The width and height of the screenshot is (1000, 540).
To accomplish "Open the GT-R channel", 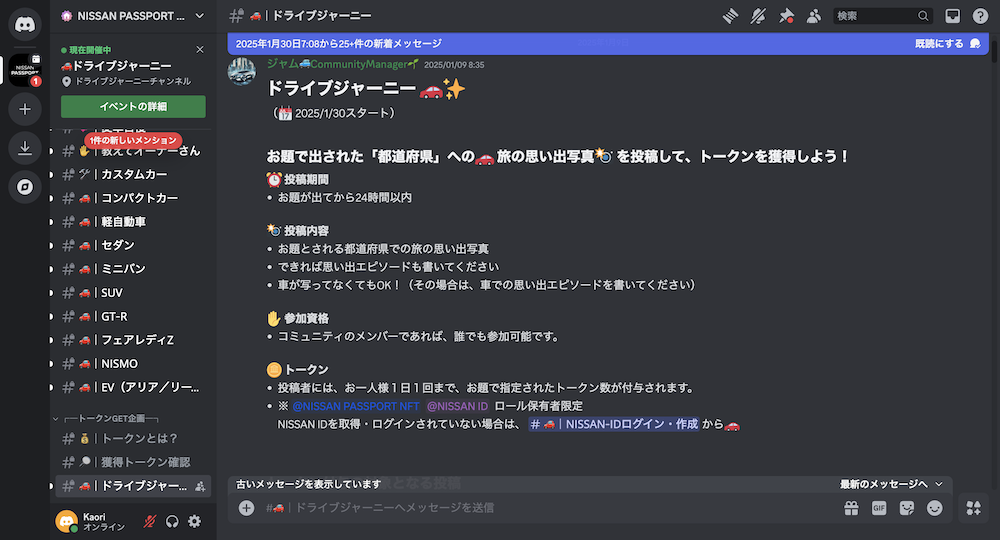I will point(133,316).
